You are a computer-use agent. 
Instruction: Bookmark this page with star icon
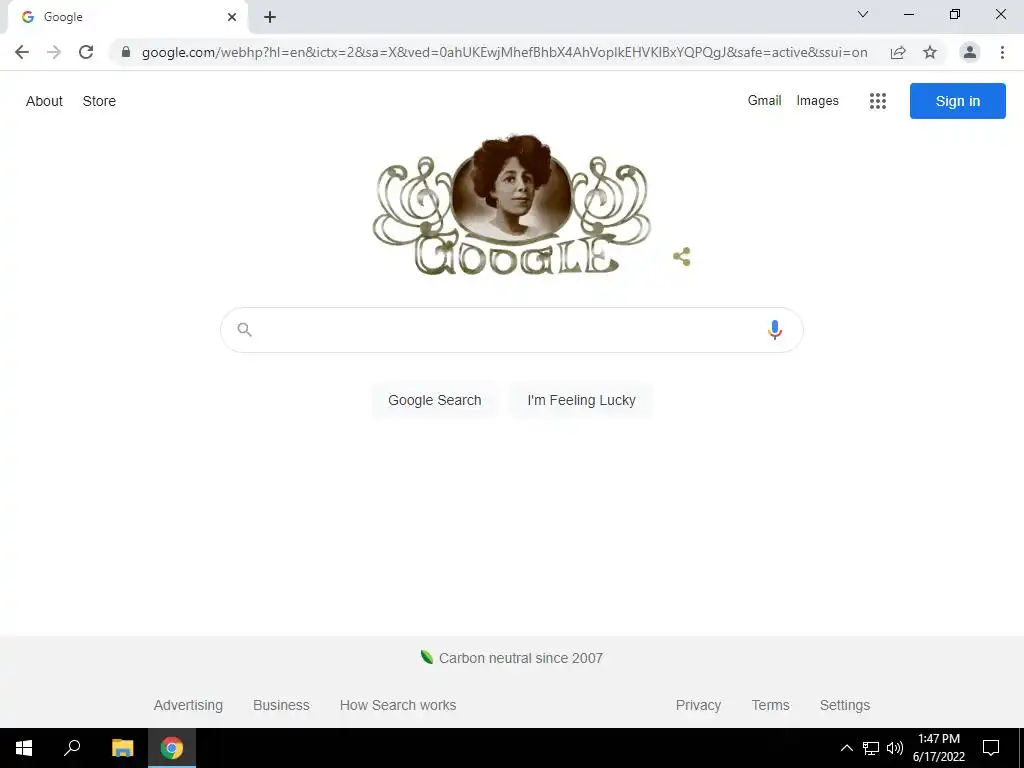[930, 52]
